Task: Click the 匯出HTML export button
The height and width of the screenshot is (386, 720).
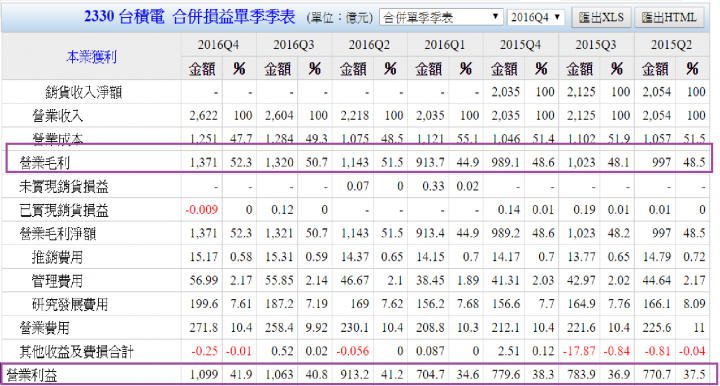Action: tap(669, 17)
